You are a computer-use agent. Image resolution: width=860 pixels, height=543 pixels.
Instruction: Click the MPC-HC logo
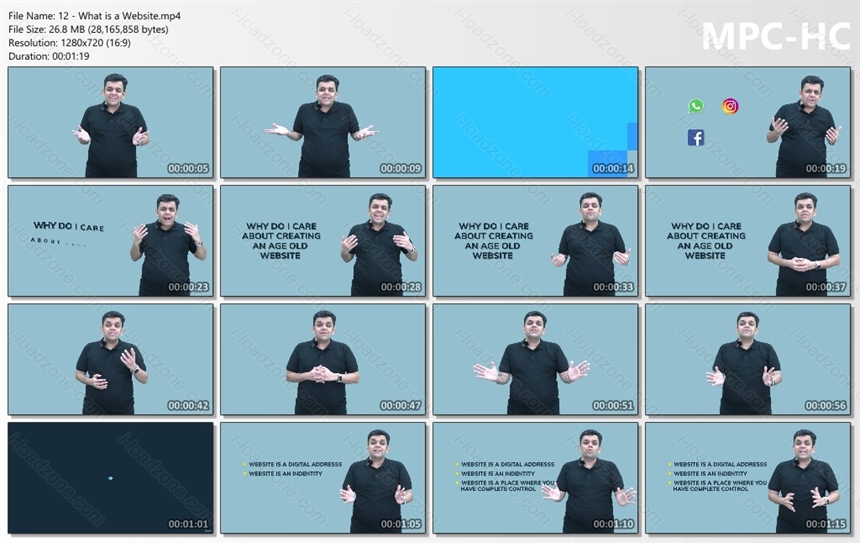coord(776,36)
